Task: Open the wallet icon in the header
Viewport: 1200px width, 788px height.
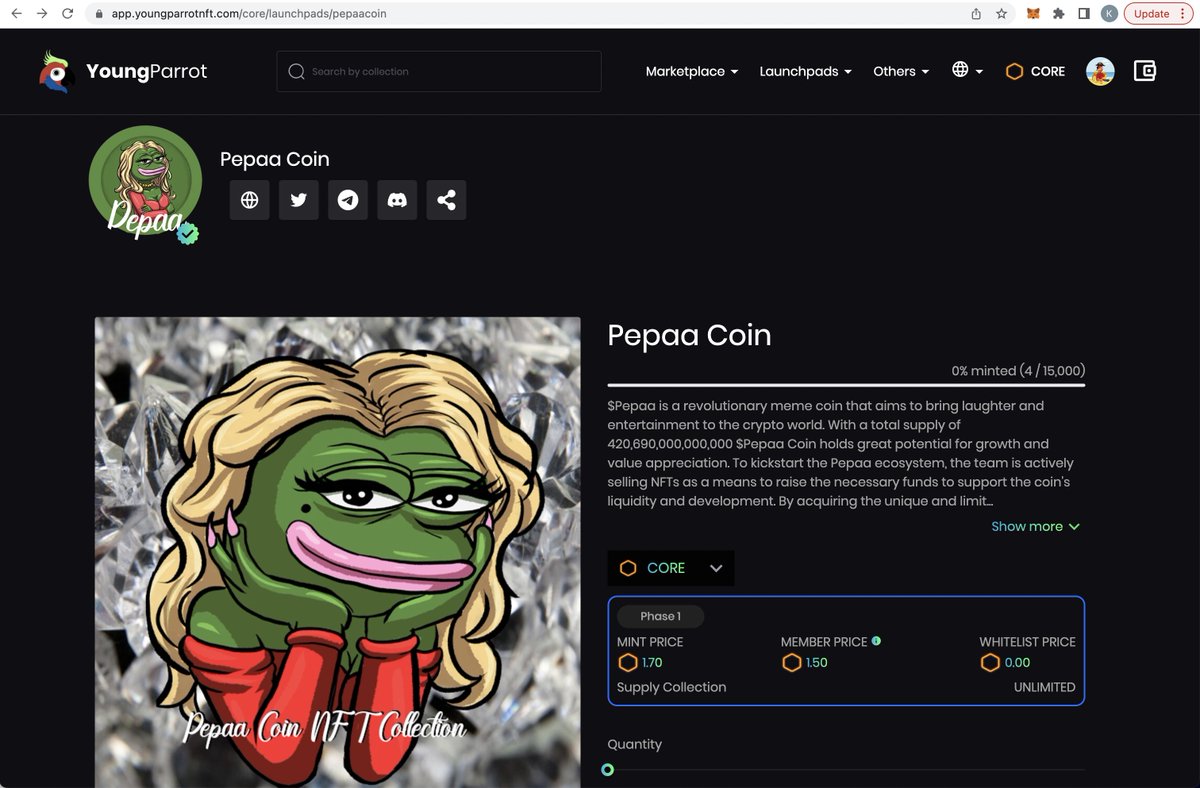Action: coord(1144,71)
